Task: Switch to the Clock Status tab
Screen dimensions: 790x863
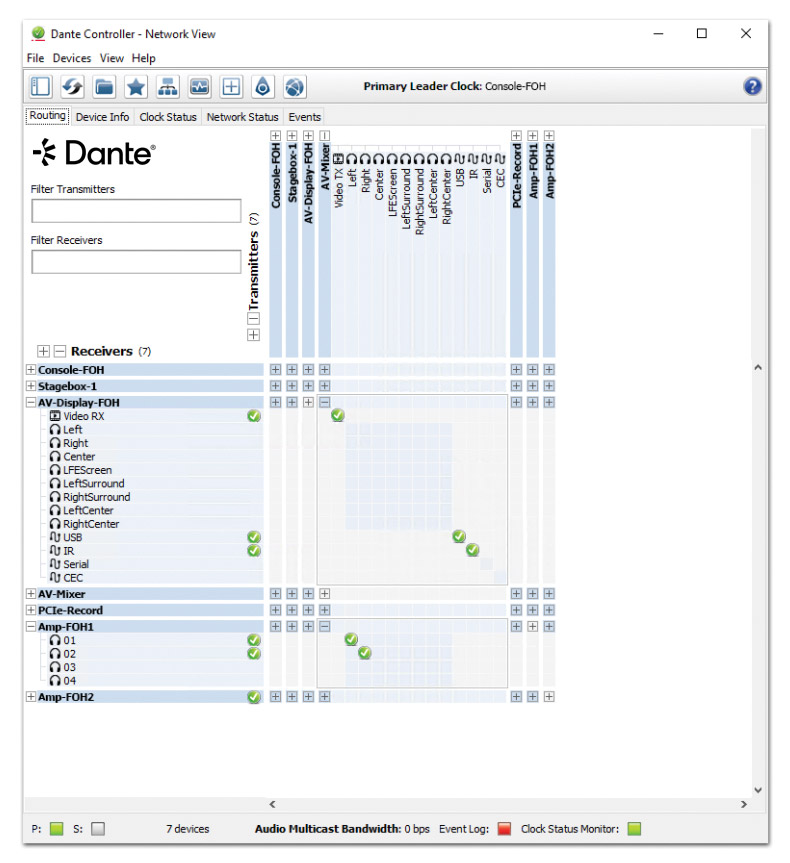Action: coord(168,117)
